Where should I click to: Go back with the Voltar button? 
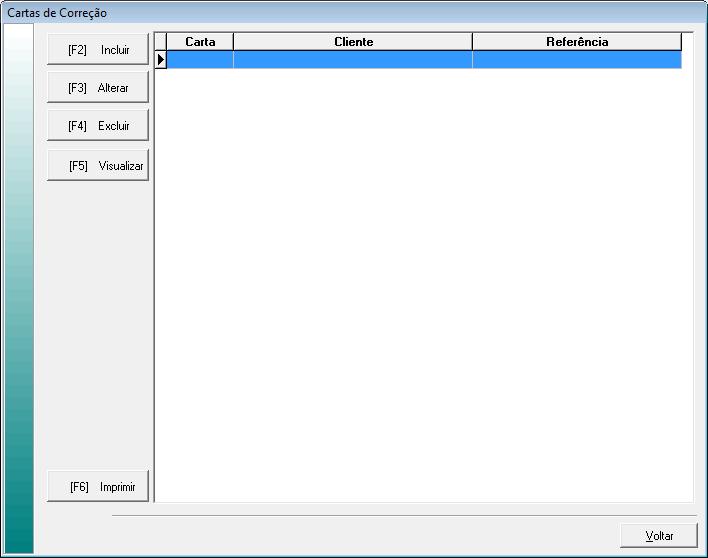click(x=658, y=536)
